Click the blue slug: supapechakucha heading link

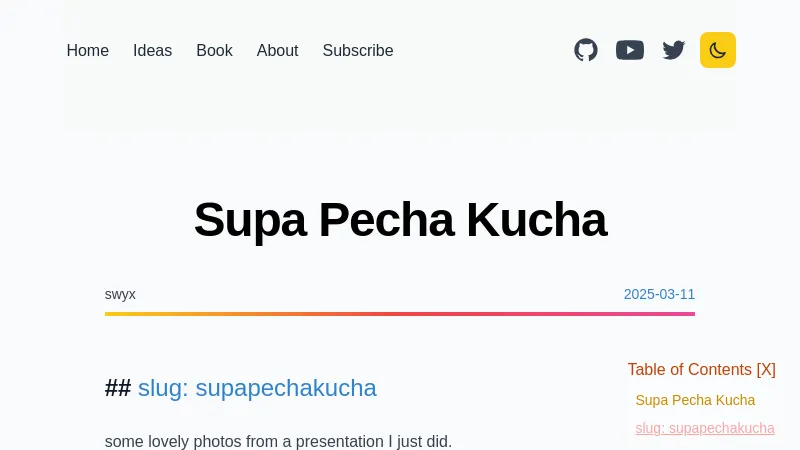pos(257,388)
